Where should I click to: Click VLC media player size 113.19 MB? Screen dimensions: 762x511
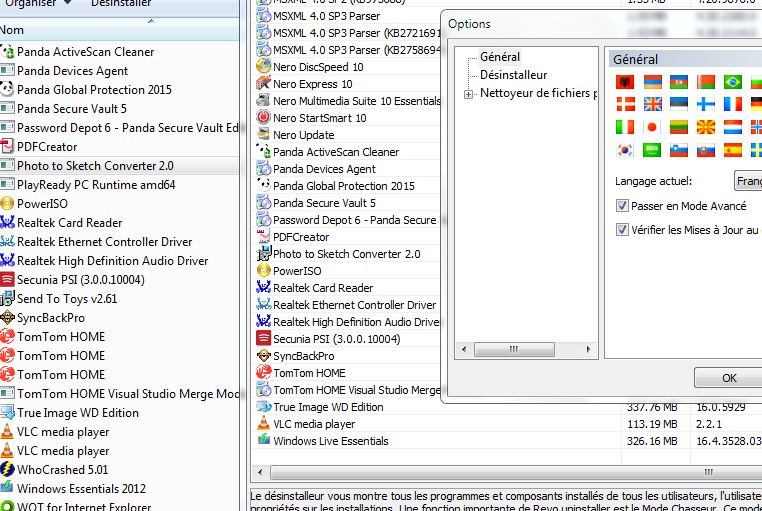pos(652,424)
